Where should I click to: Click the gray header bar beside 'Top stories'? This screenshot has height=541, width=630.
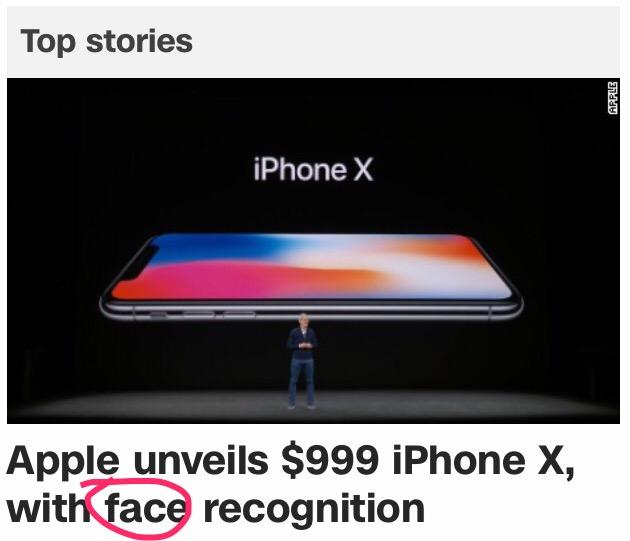pyautogui.click(x=406, y=42)
